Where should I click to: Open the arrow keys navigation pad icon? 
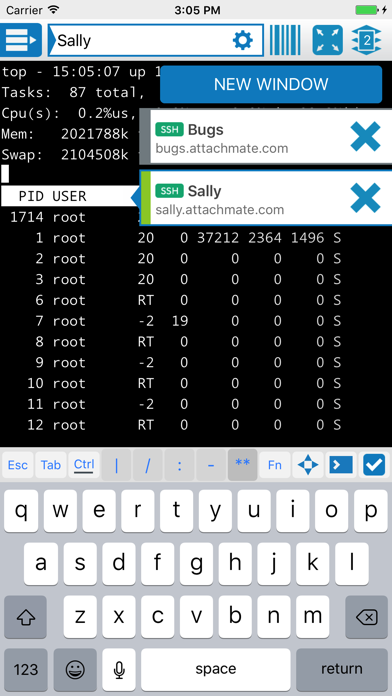pyautogui.click(x=308, y=465)
